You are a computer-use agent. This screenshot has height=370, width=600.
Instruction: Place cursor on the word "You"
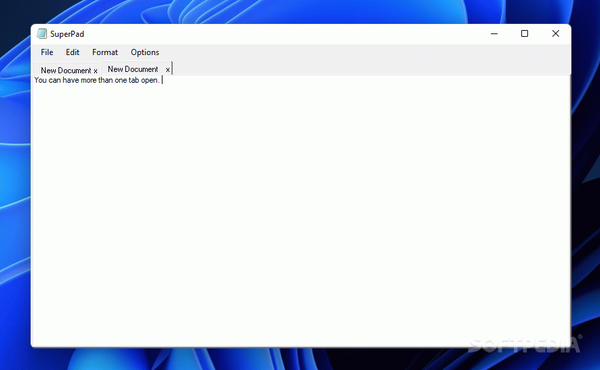tap(40, 80)
